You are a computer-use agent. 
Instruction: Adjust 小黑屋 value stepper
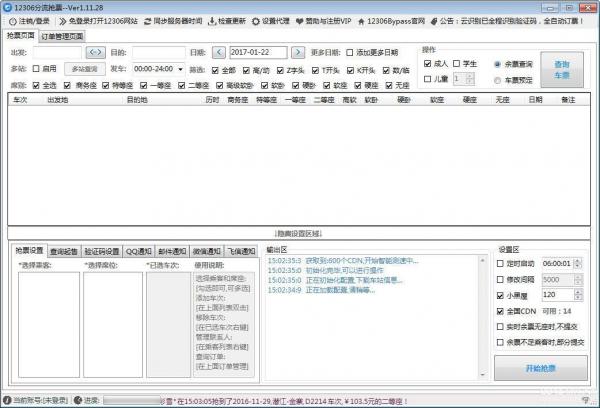coord(578,295)
